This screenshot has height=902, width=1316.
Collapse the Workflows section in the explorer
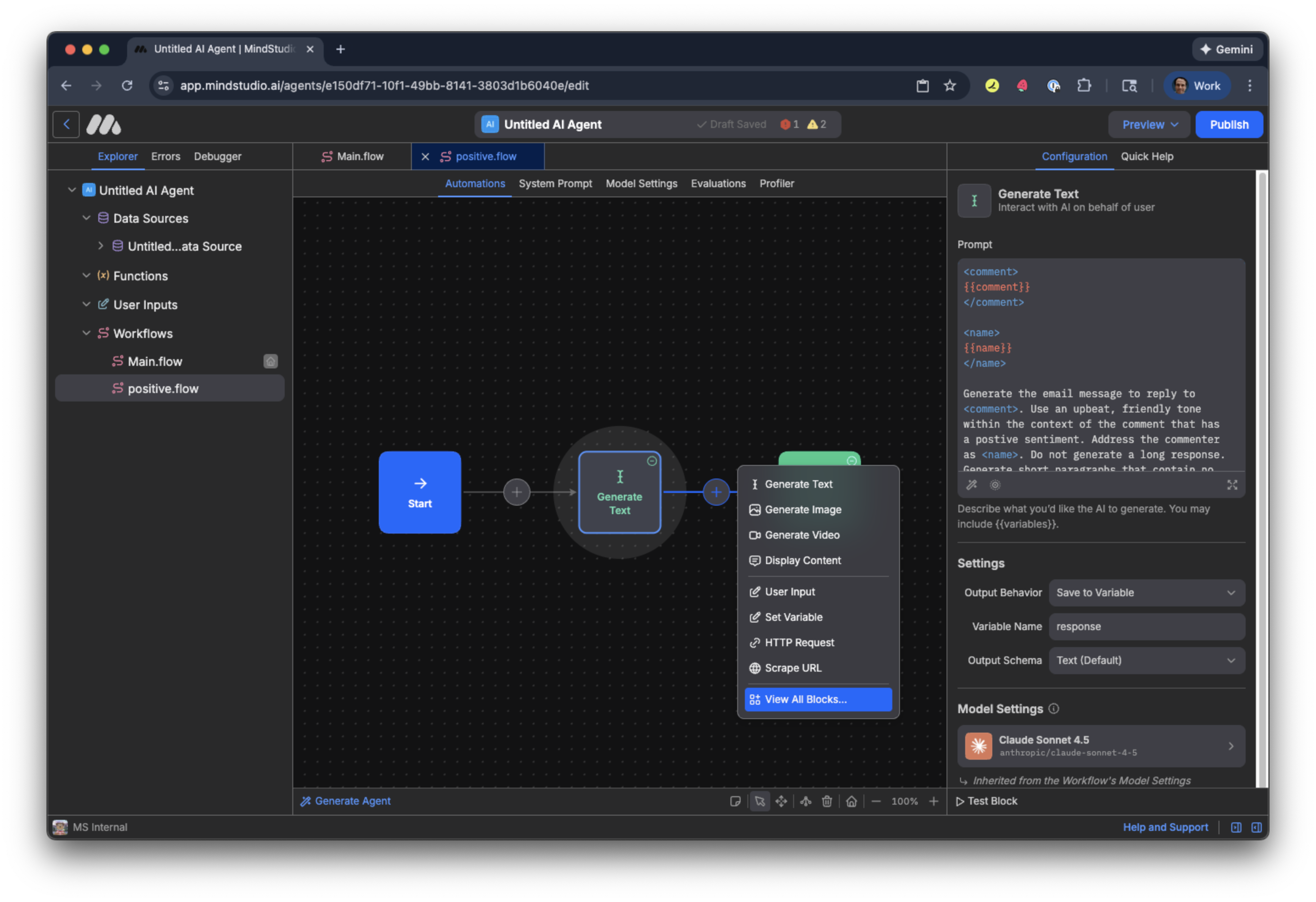pyautogui.click(x=86, y=333)
